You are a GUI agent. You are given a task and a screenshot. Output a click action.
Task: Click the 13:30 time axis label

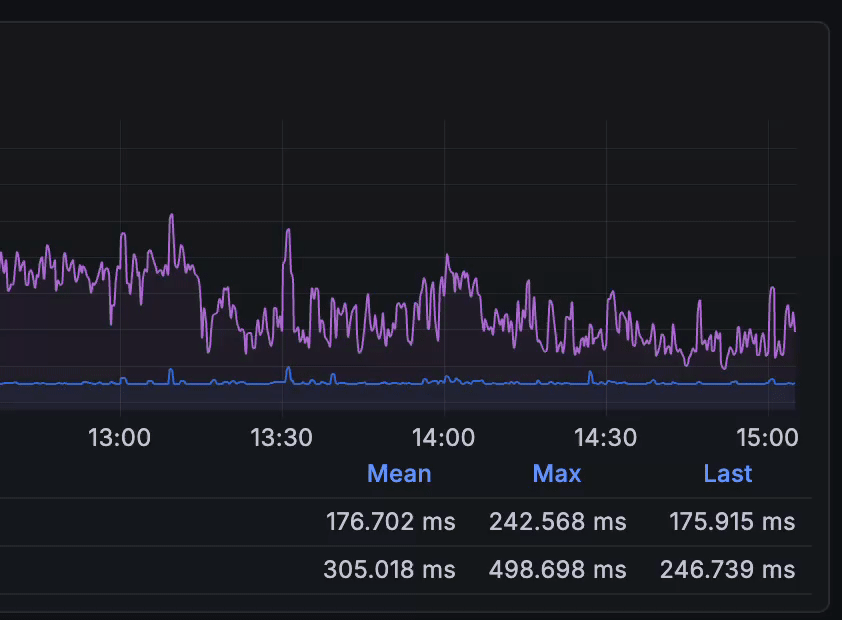click(281, 438)
